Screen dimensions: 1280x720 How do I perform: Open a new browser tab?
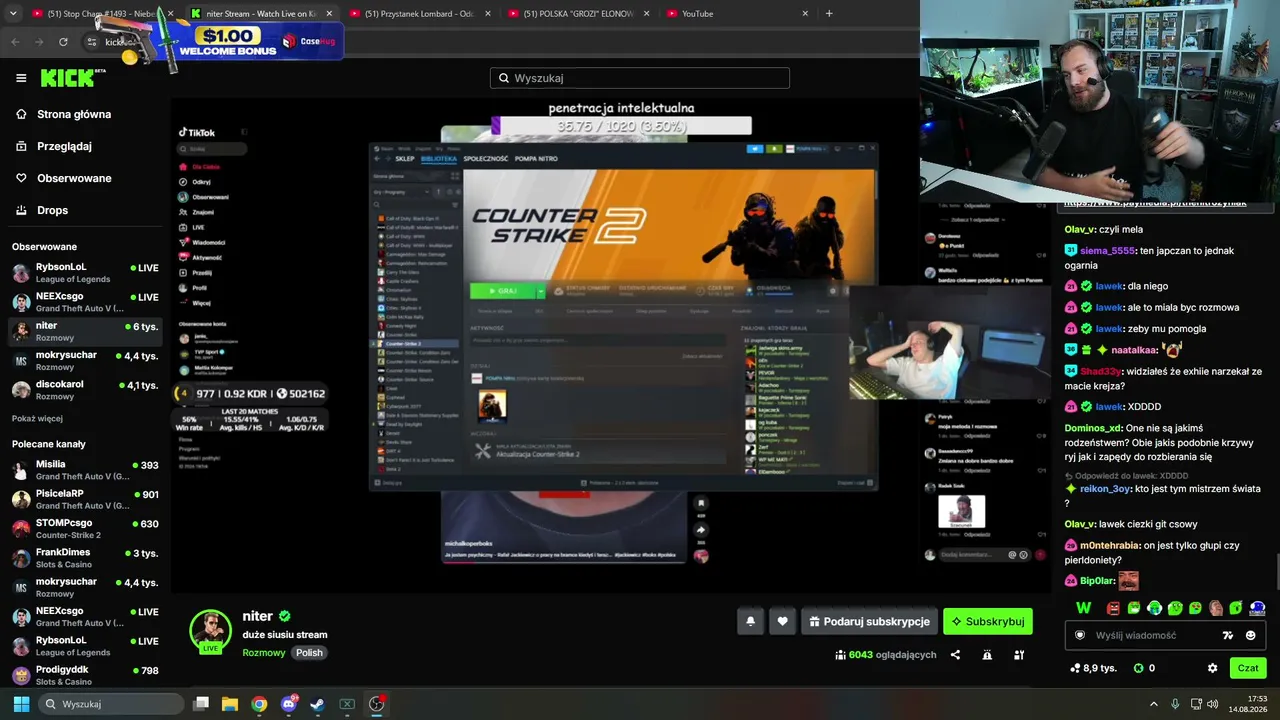point(829,13)
